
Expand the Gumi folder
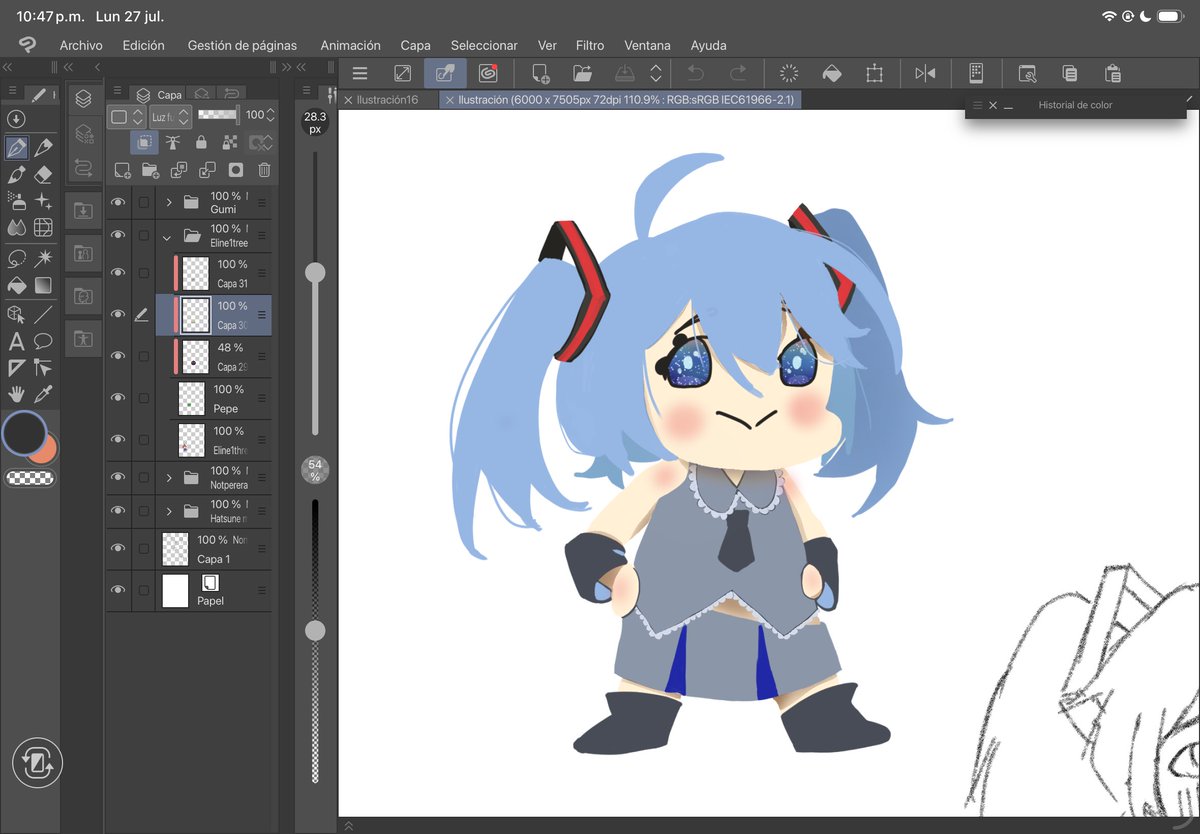coord(169,202)
